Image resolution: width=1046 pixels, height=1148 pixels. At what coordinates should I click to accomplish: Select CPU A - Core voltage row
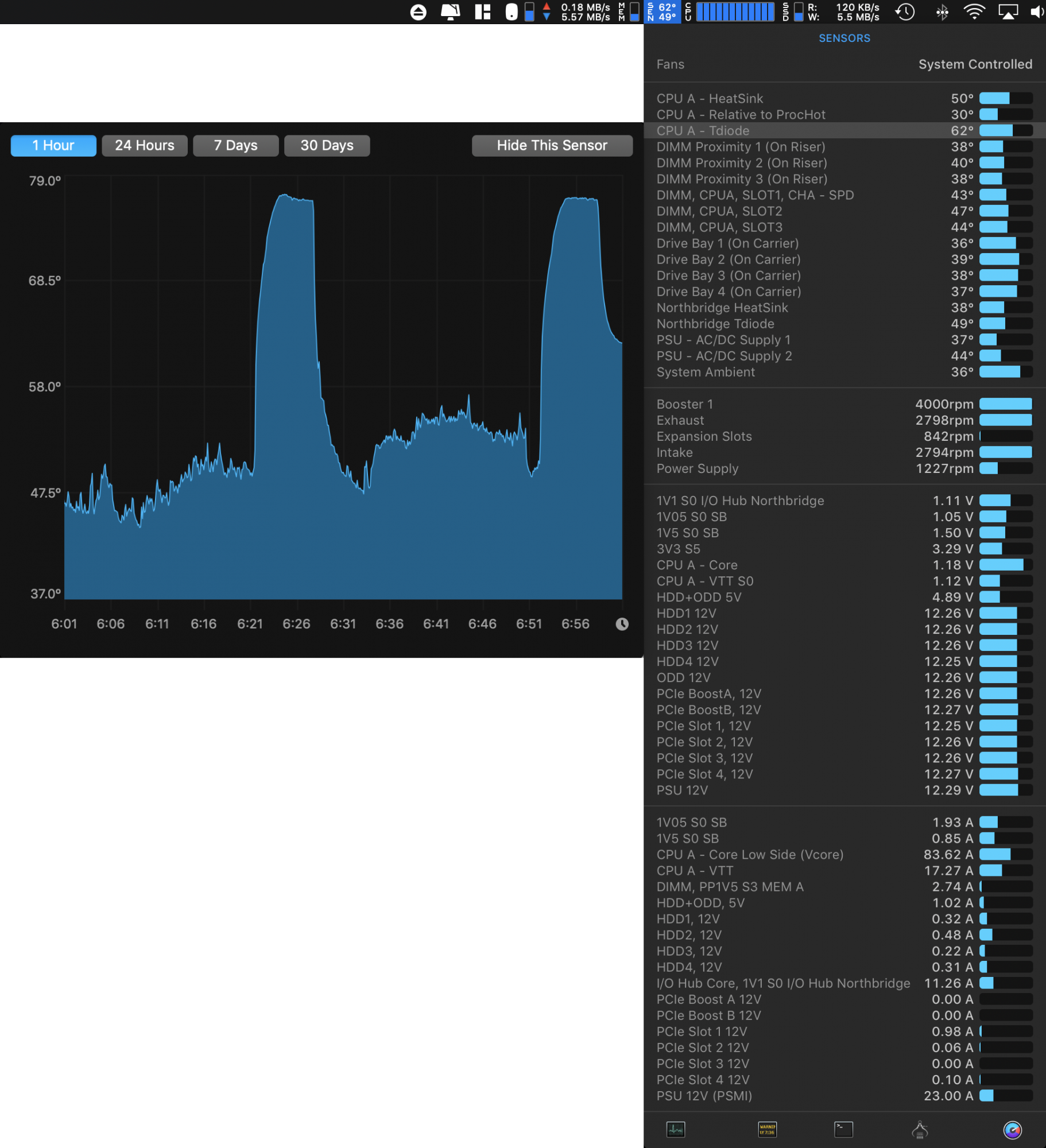[844, 565]
